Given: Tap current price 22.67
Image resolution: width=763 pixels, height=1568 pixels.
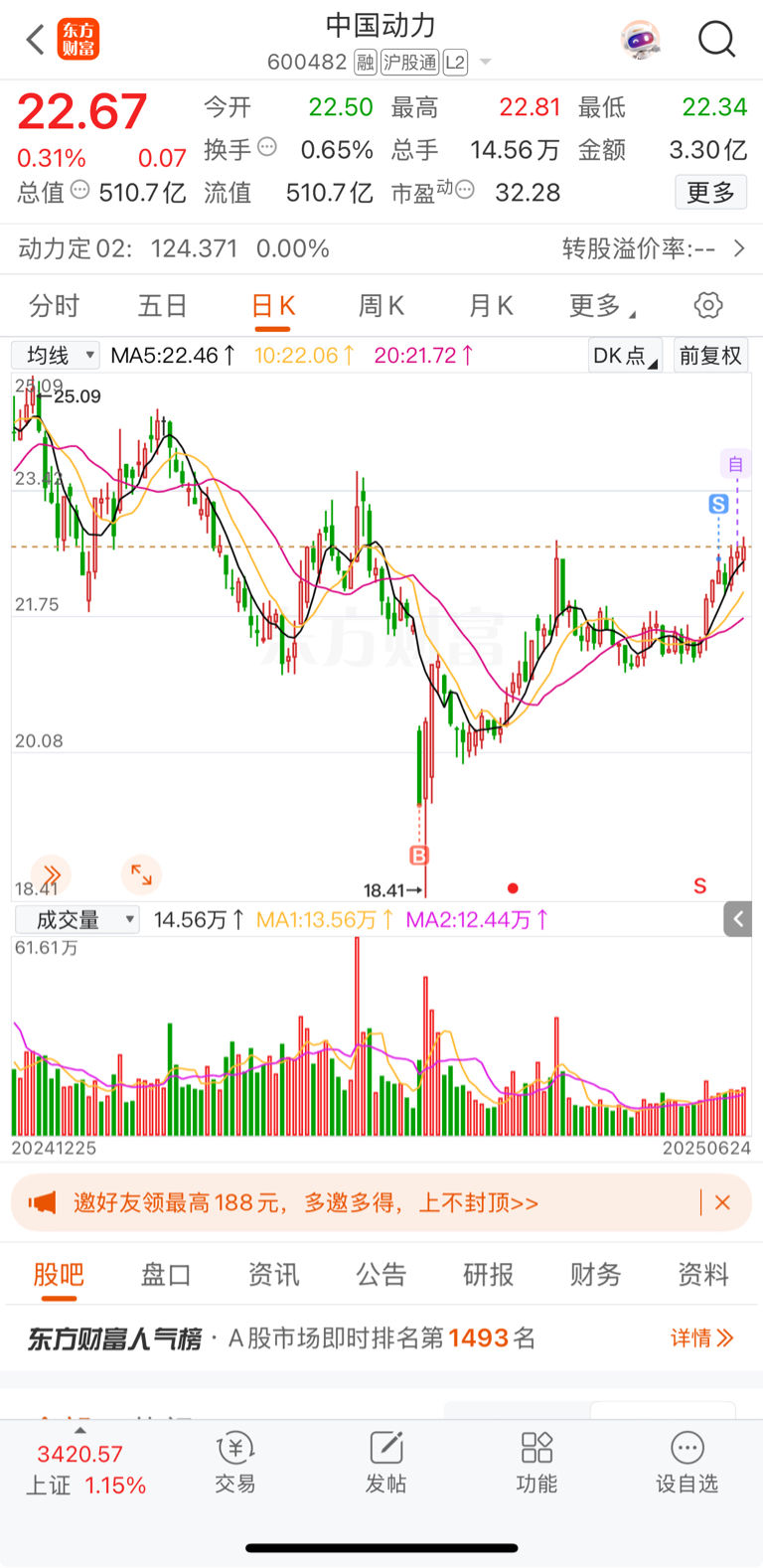Looking at the screenshot, I should (82, 111).
